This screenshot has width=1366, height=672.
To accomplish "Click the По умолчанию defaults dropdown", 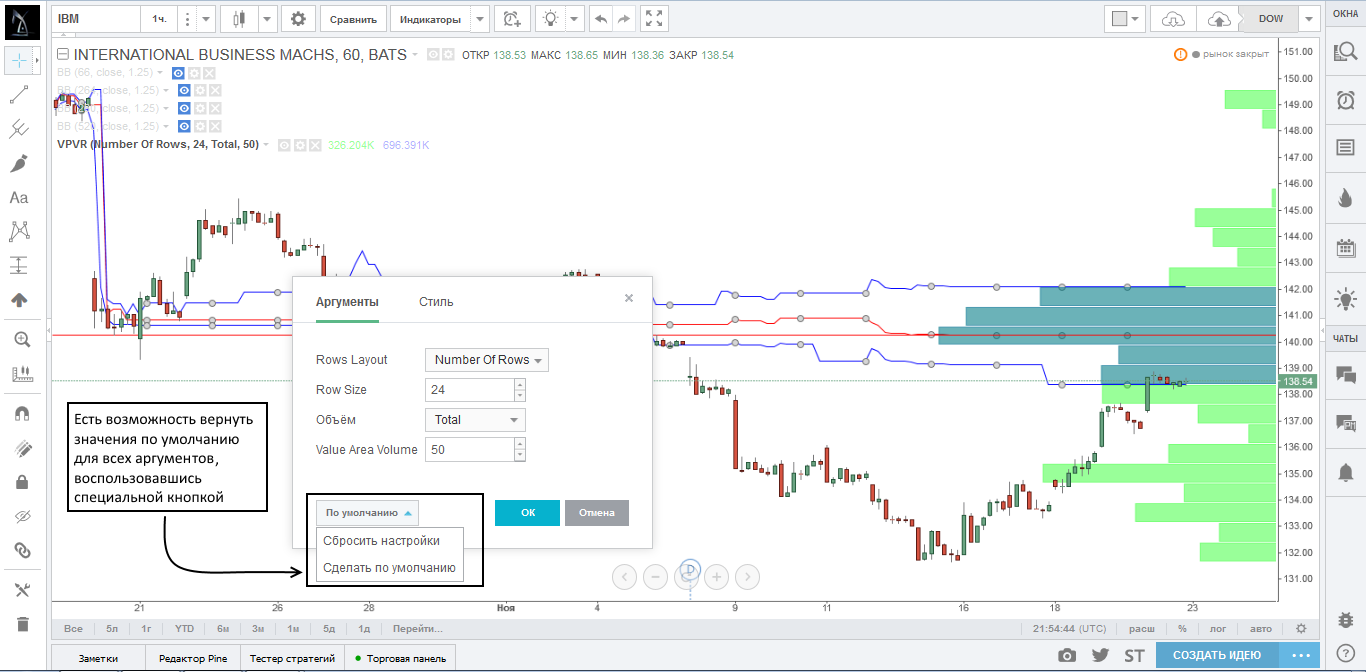I will click(x=367, y=513).
